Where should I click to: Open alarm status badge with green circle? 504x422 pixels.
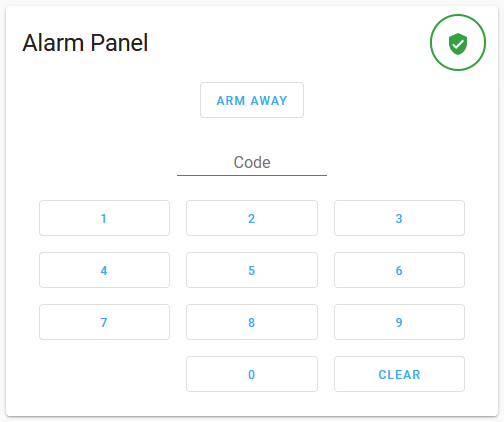tap(458, 42)
